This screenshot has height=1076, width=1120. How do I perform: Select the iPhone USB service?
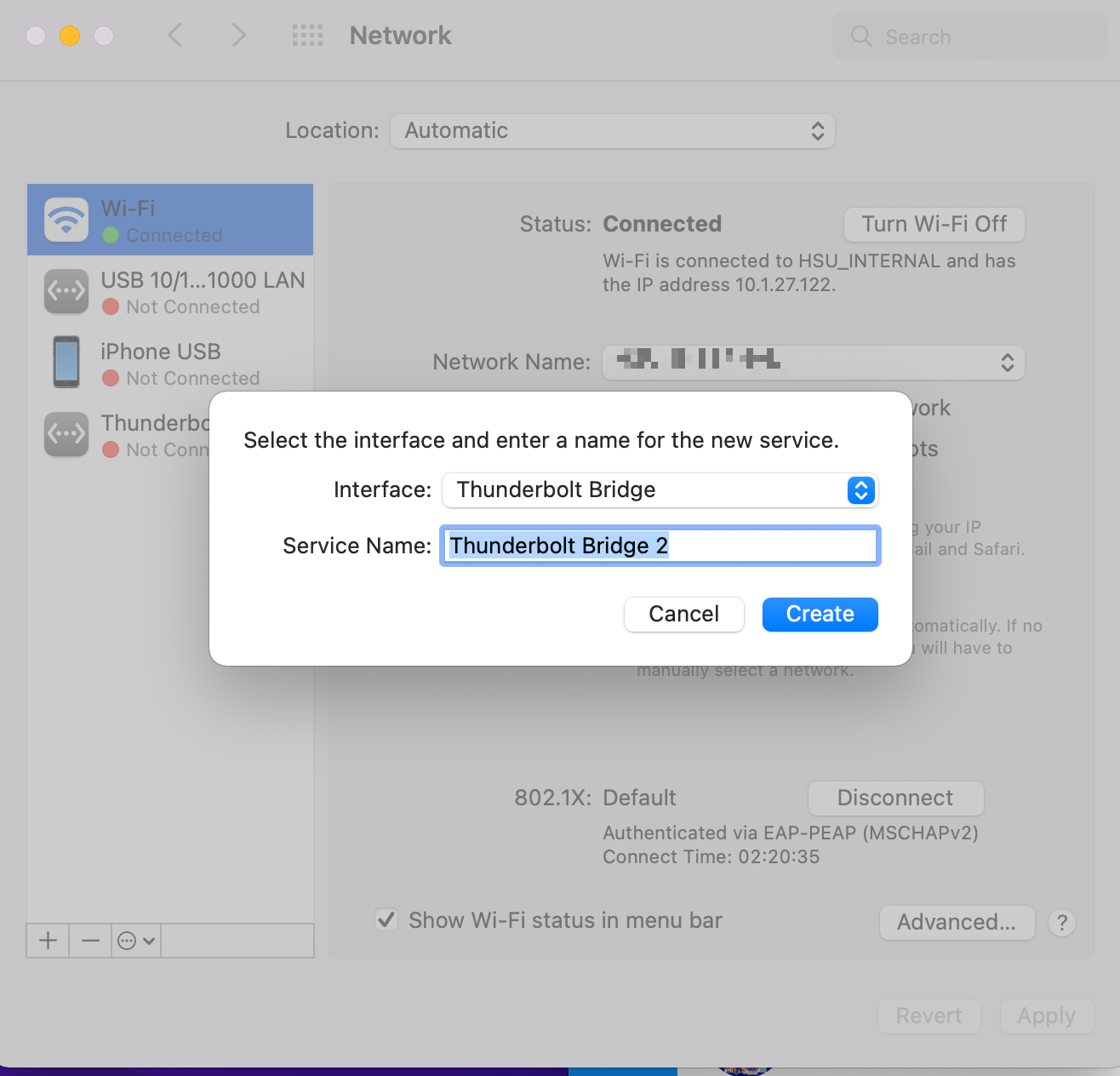170,363
